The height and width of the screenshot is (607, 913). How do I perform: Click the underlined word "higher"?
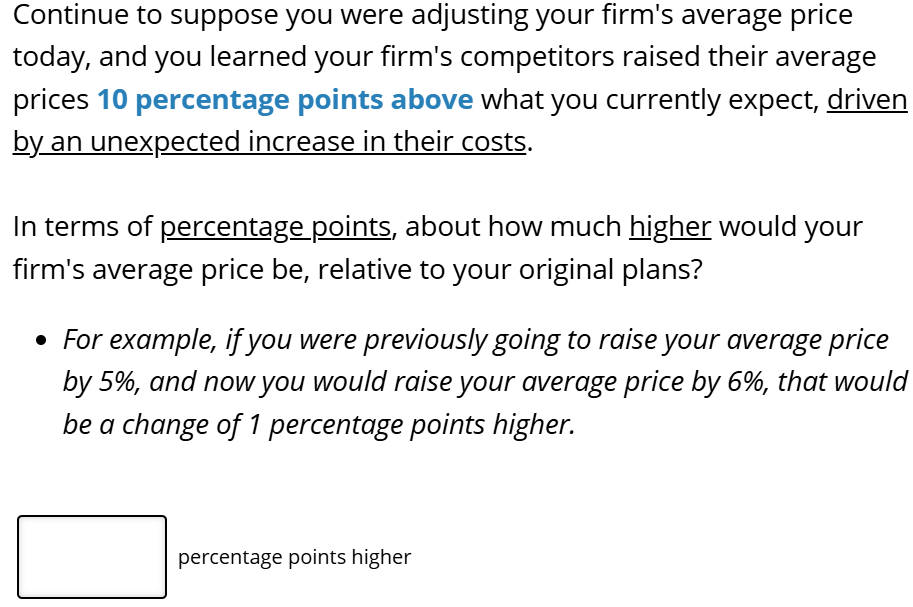coord(671,226)
